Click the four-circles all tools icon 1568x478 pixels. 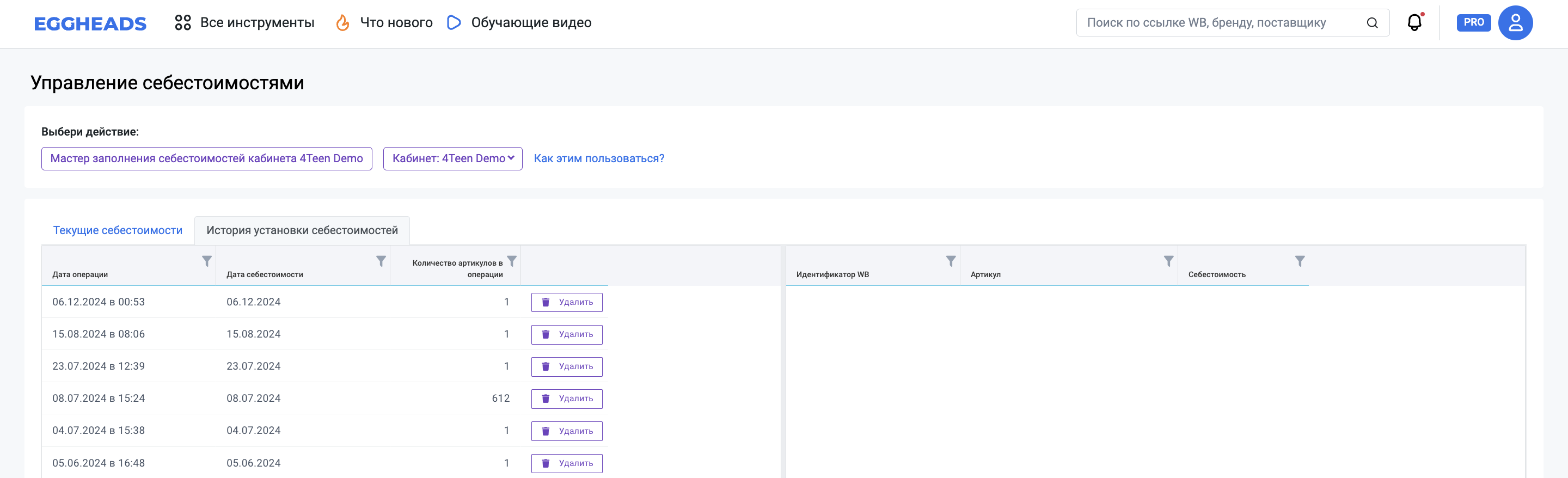click(x=182, y=22)
